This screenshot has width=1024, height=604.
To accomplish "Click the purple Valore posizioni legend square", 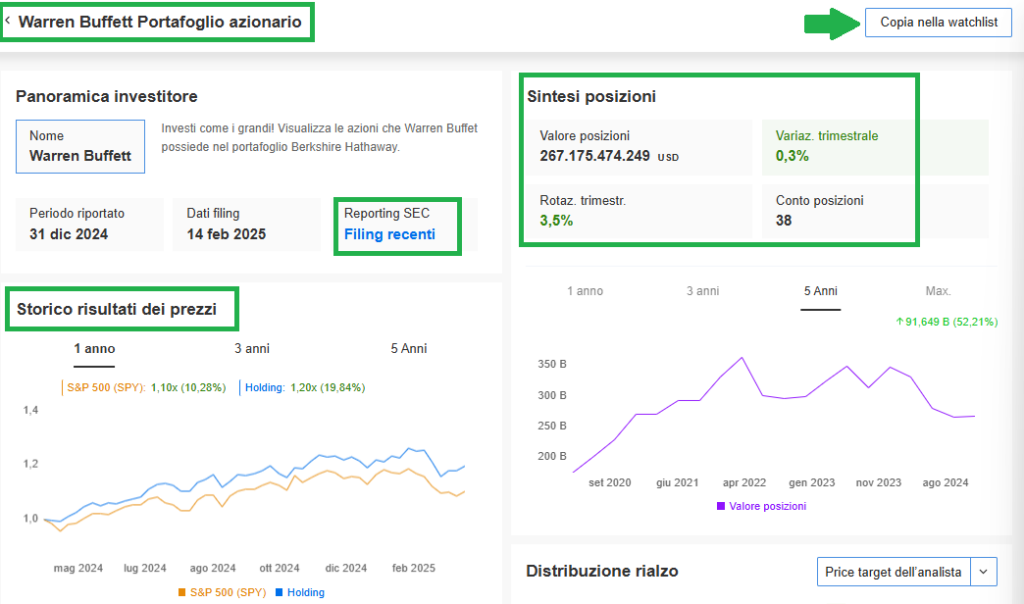I will coord(720,506).
